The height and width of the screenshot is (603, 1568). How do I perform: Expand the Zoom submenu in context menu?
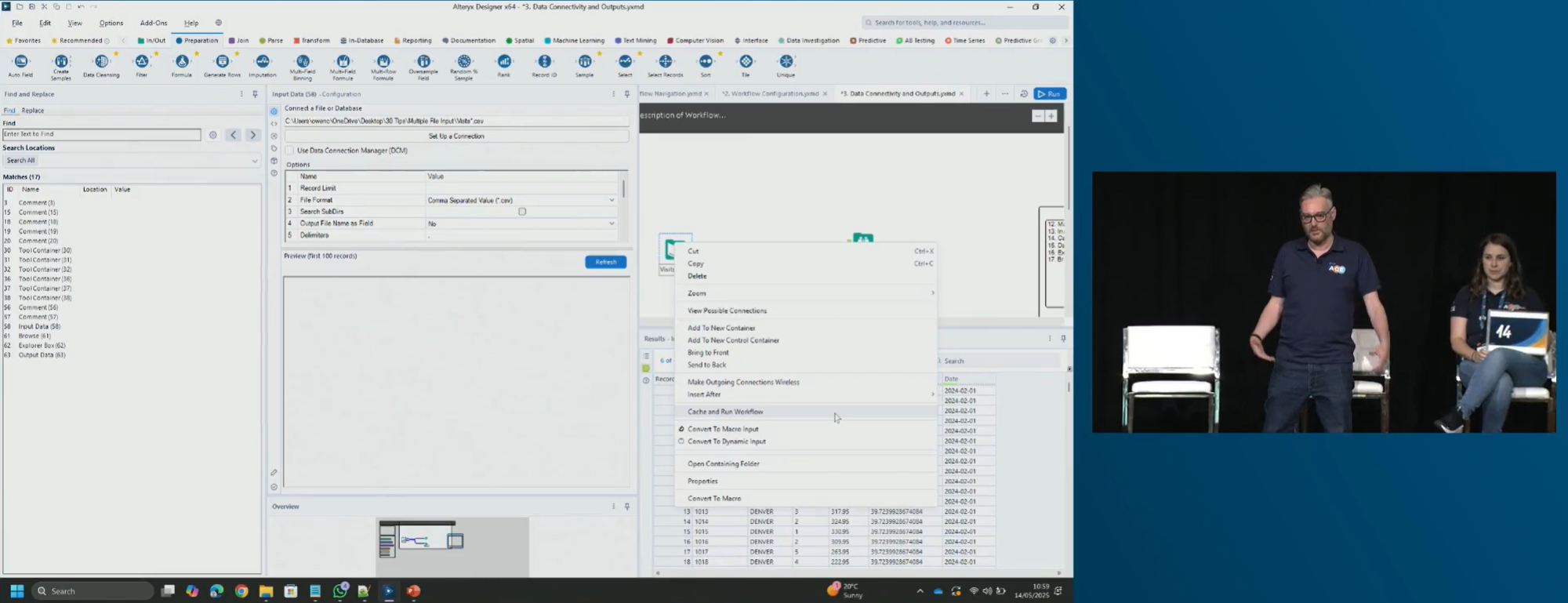pos(932,293)
